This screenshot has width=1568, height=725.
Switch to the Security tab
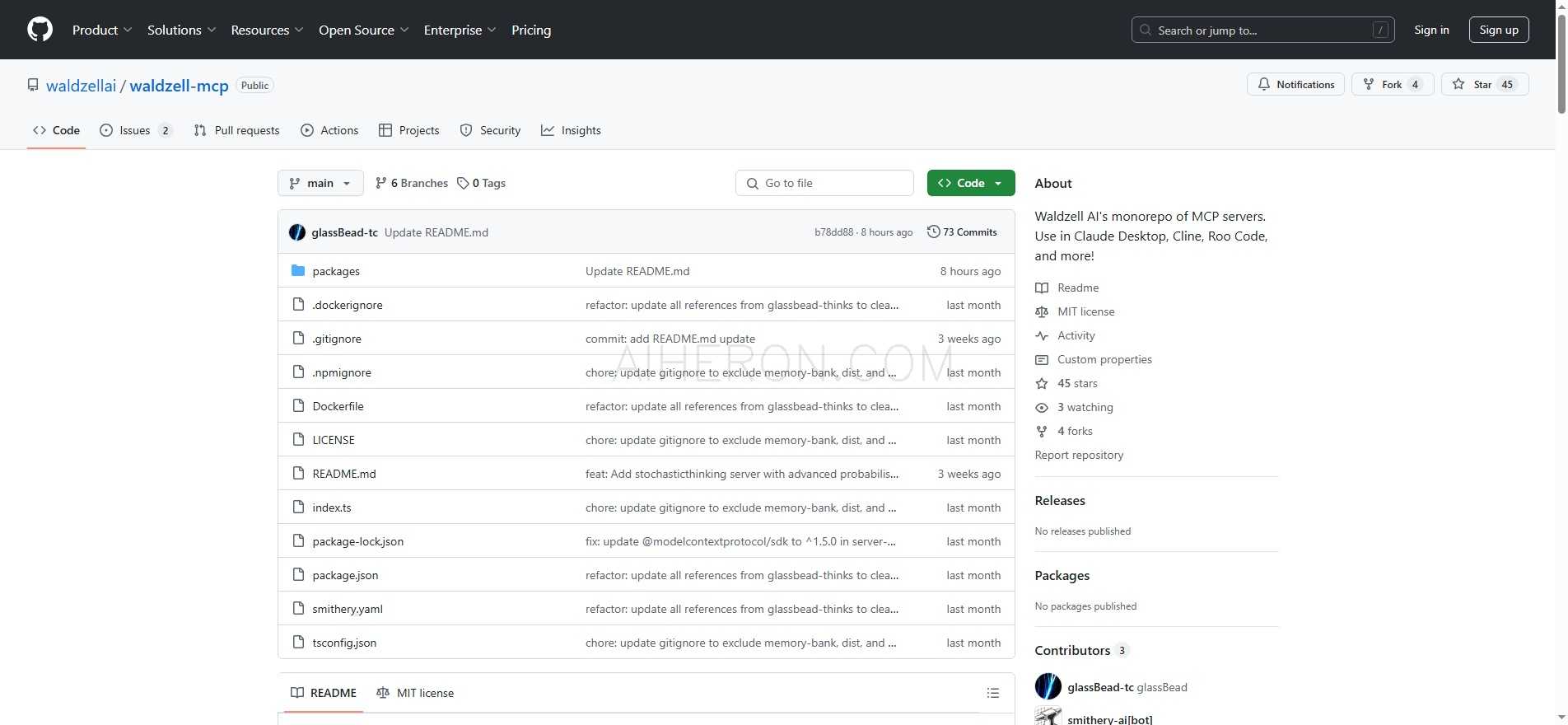click(490, 130)
